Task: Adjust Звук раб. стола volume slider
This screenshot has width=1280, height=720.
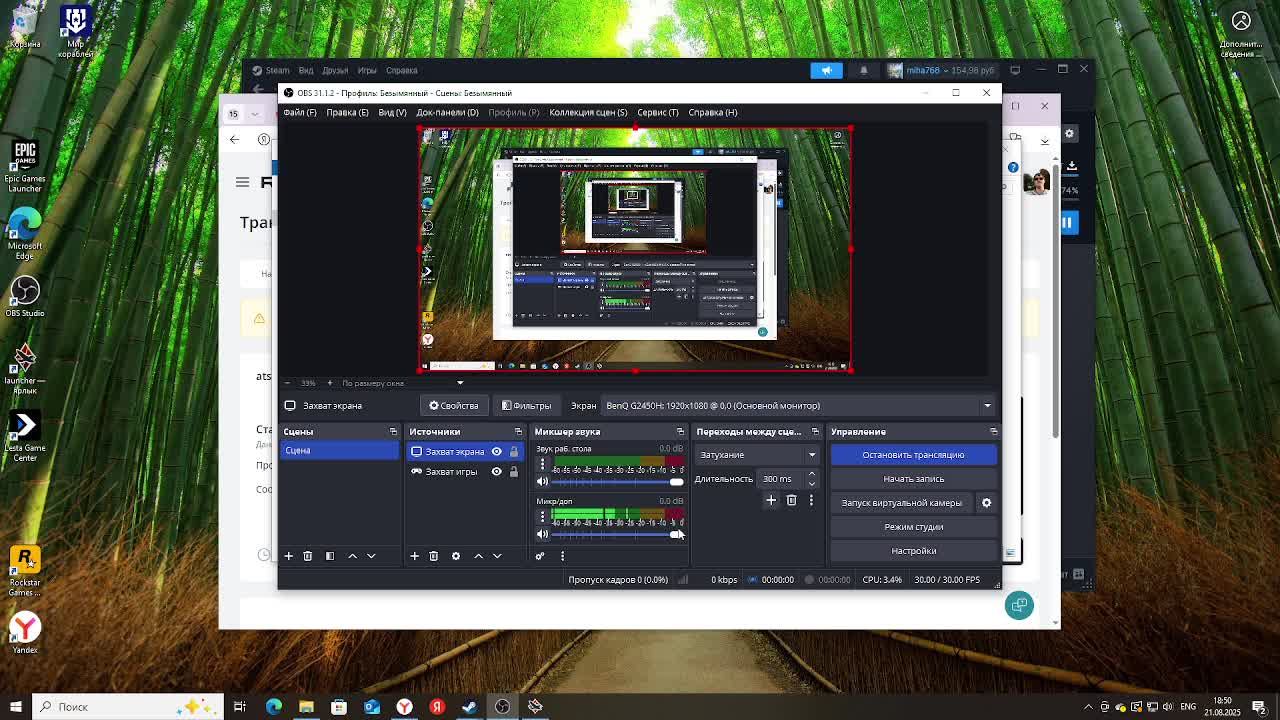Action: coord(617,482)
